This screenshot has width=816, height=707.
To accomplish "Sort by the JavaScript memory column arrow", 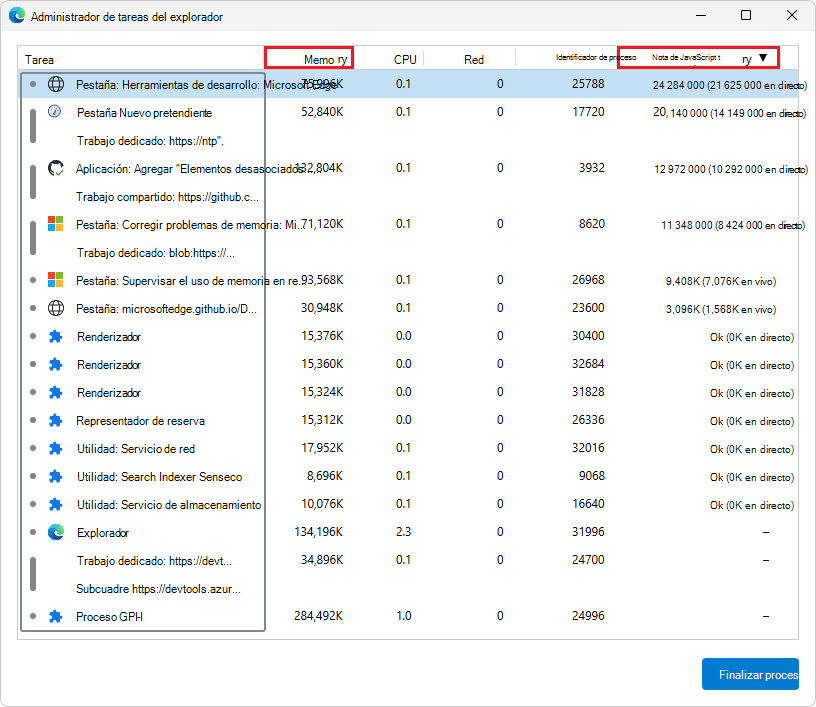I will point(763,58).
